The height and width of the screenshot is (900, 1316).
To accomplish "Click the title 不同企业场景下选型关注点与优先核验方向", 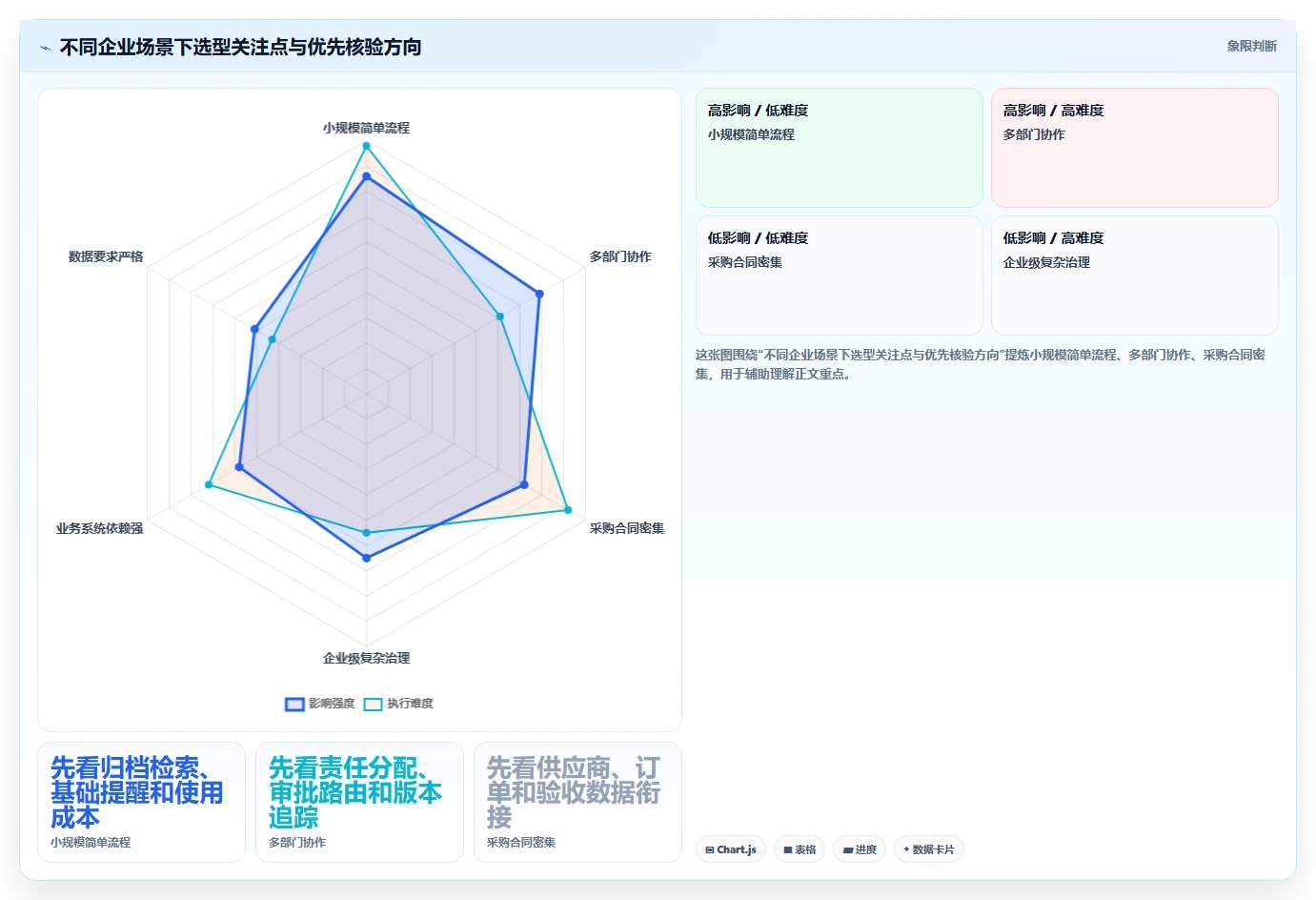I will pyautogui.click(x=241, y=47).
